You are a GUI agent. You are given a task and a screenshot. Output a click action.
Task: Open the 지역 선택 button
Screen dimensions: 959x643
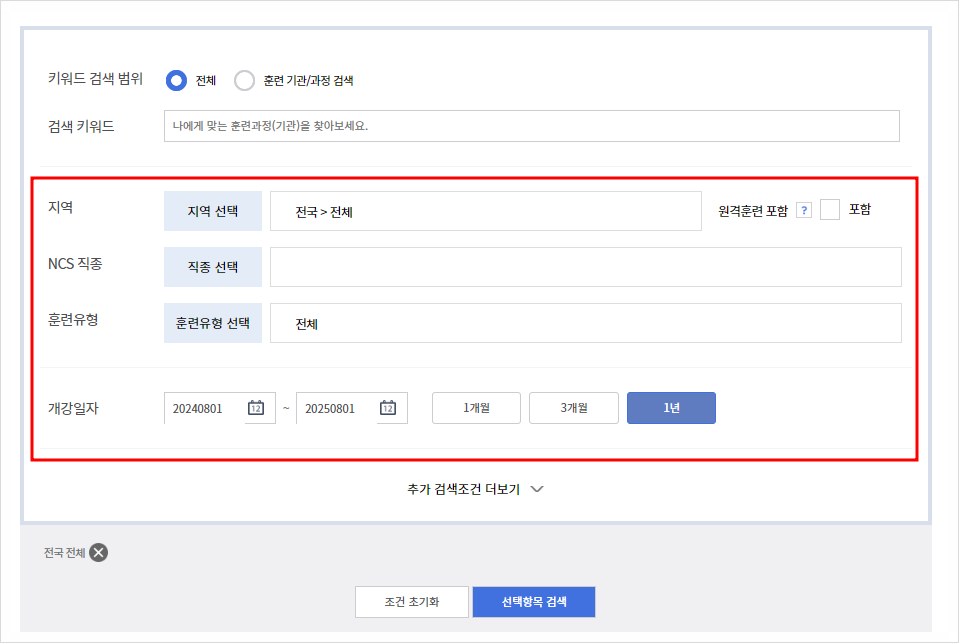coord(213,211)
